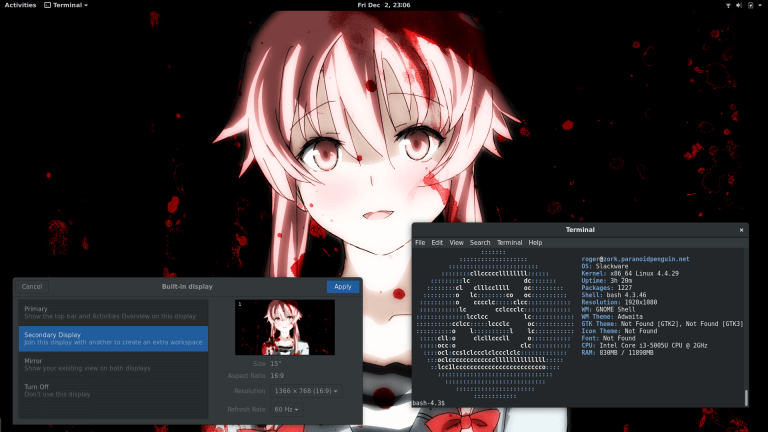Click the 'GTK Theme: Not Found' line
Image resolution: width=768 pixels, height=432 pixels.
(x=662, y=324)
